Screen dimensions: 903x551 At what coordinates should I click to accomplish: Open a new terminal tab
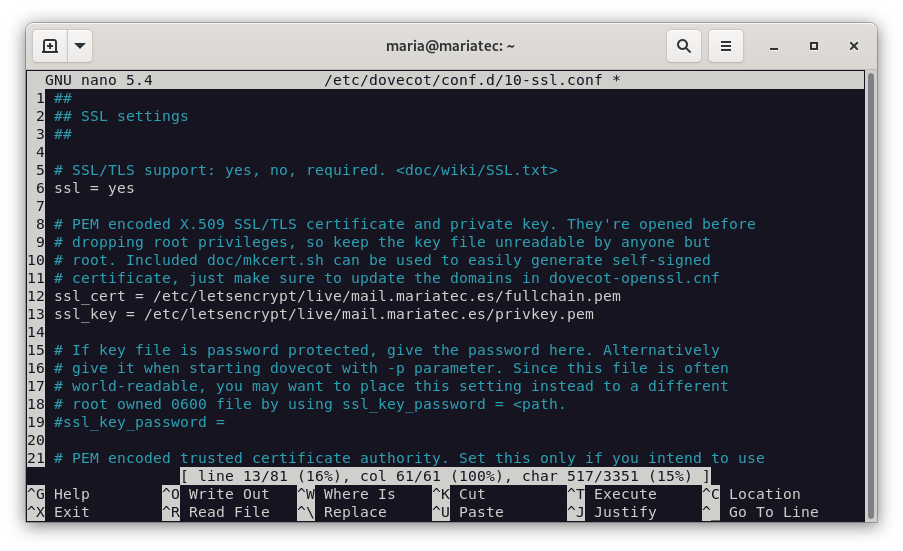[x=50, y=46]
